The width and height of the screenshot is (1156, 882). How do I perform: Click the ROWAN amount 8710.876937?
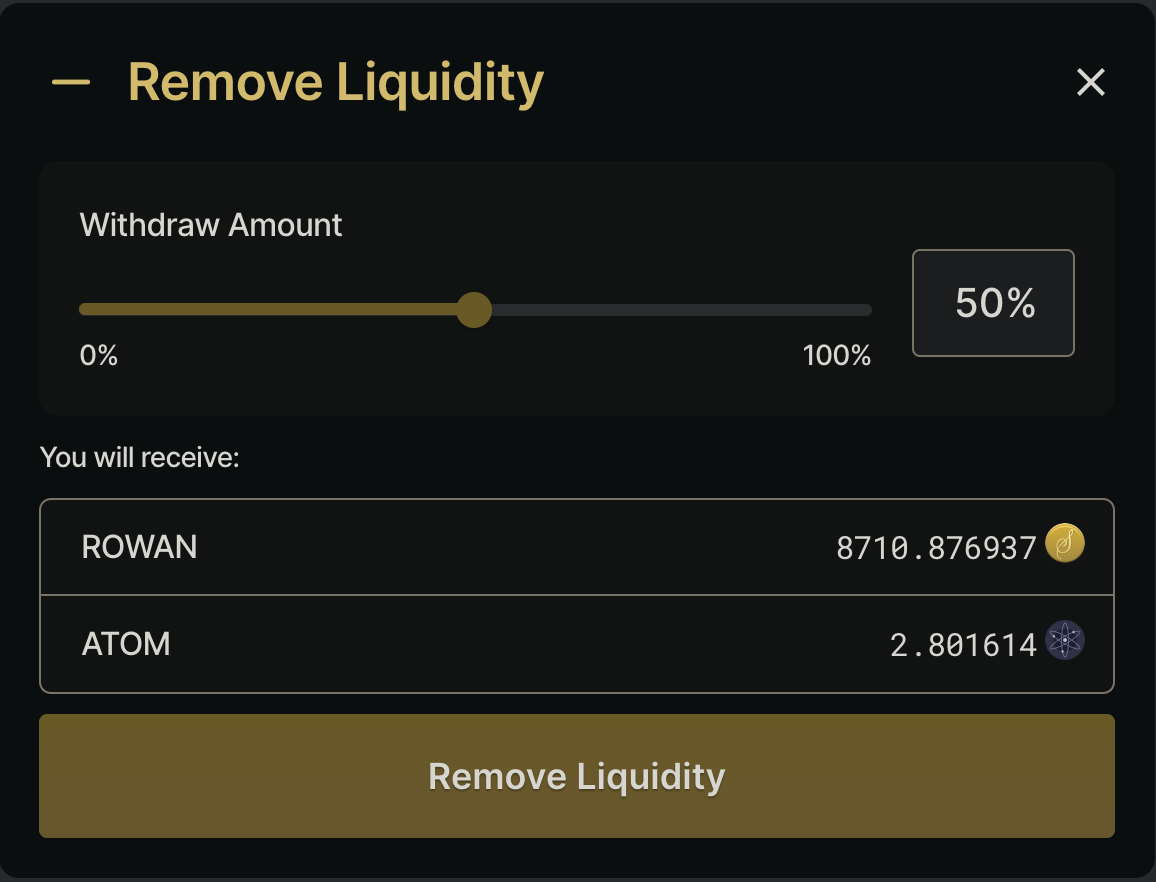pyautogui.click(x=936, y=548)
